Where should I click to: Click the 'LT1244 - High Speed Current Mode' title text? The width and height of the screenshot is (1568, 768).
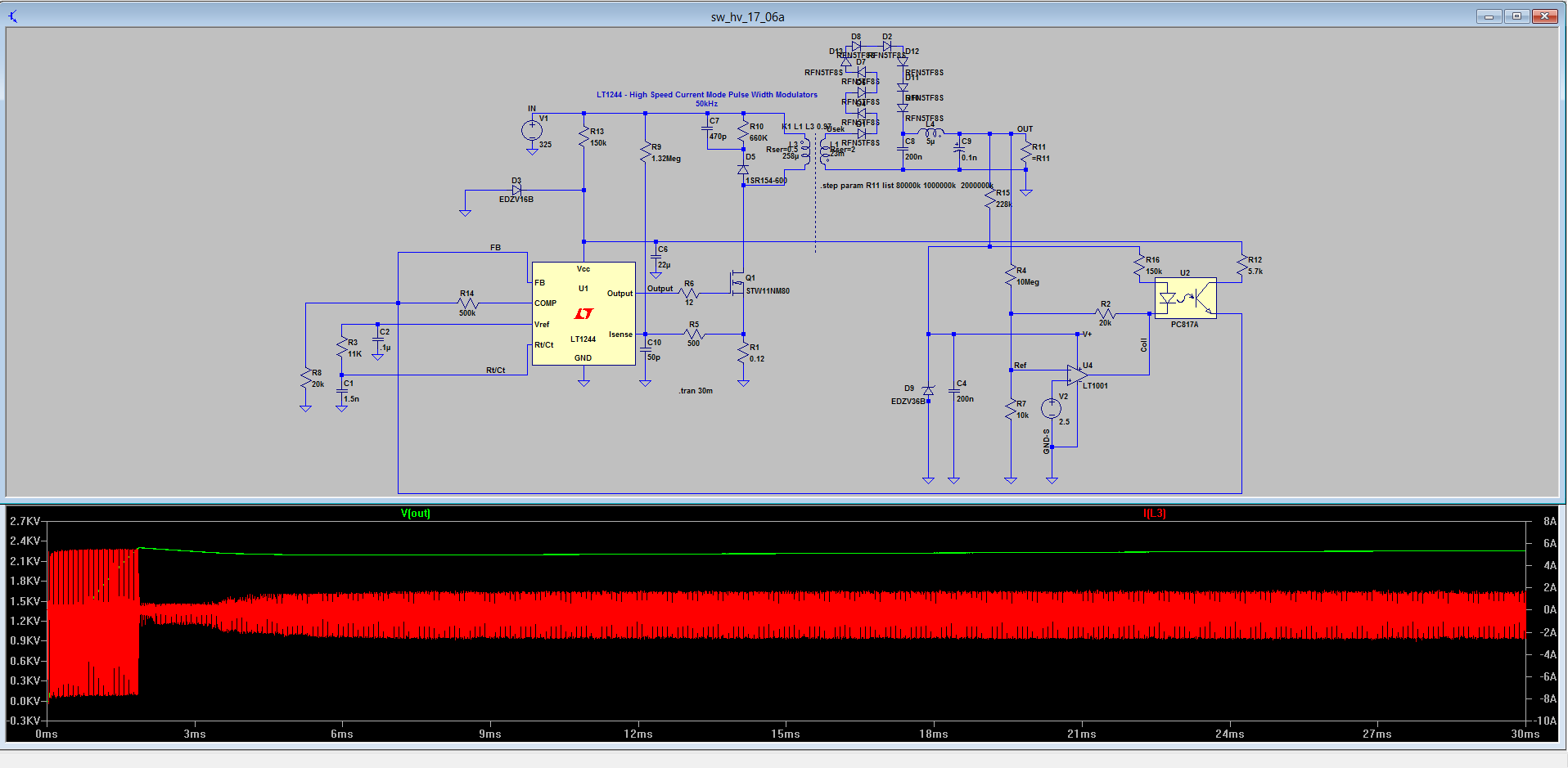tap(707, 95)
